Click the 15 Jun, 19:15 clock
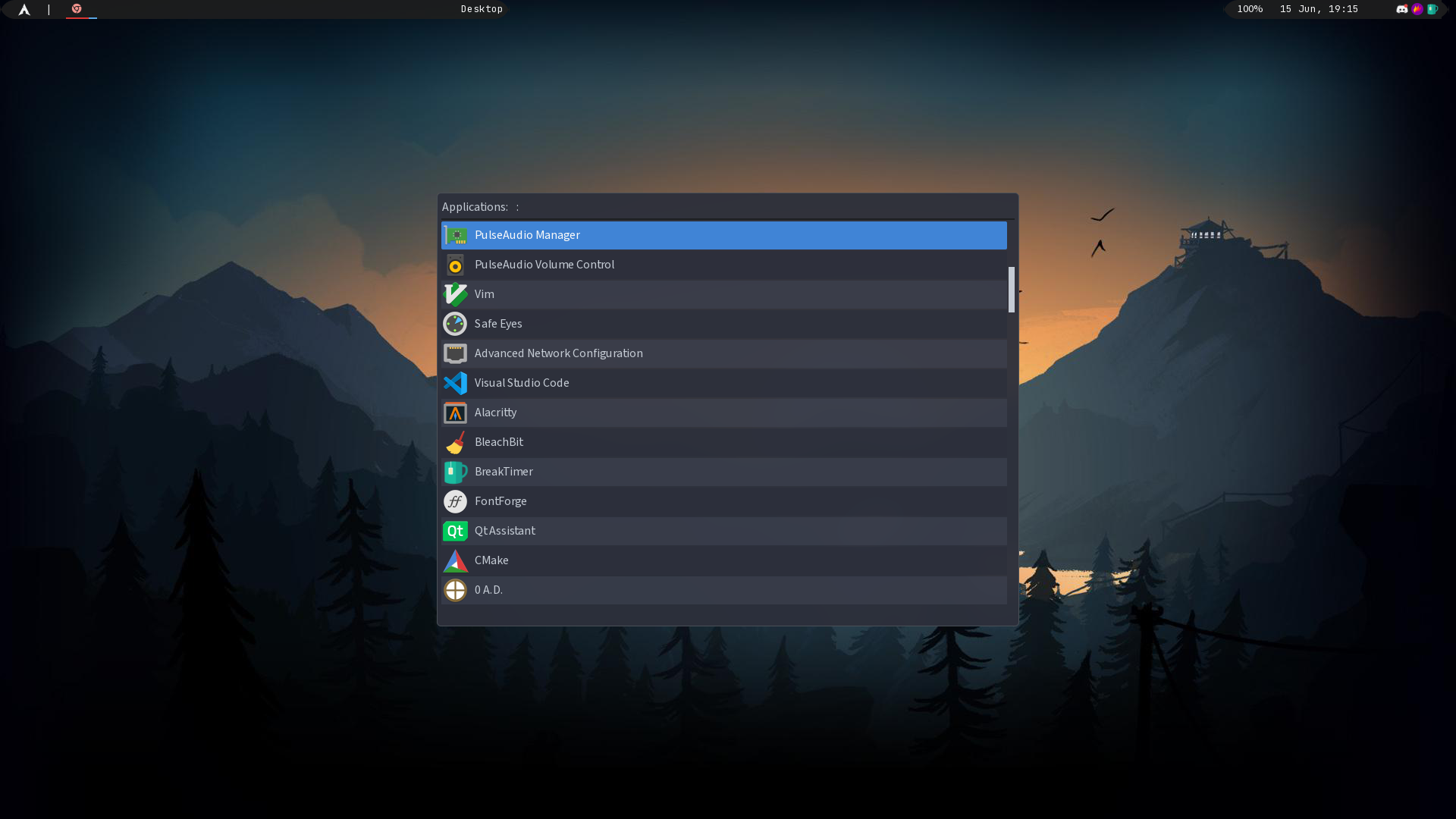 pos(1319,9)
